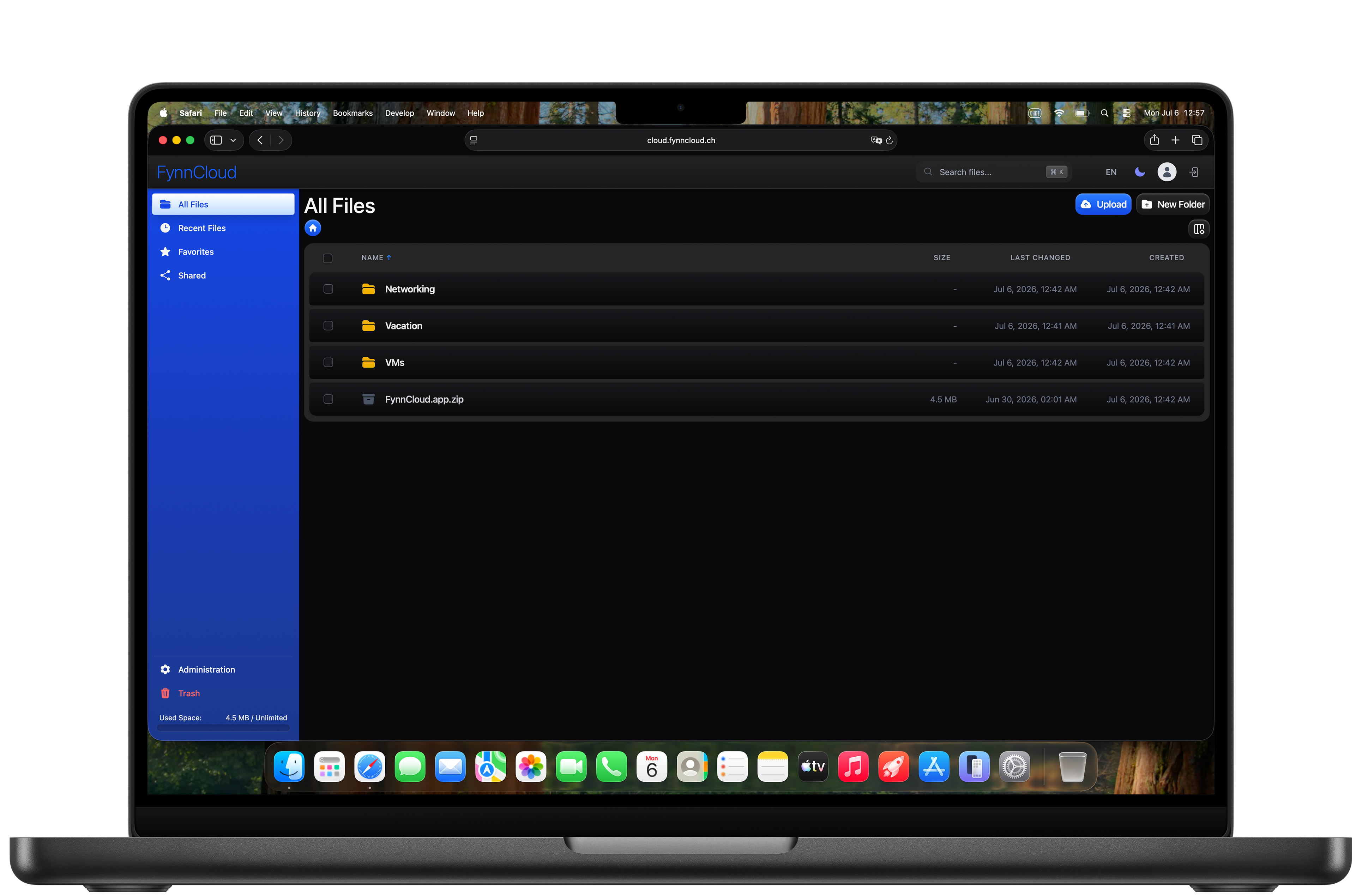Open Recent Files in sidebar
The height and width of the screenshot is (896, 1362).
point(223,228)
